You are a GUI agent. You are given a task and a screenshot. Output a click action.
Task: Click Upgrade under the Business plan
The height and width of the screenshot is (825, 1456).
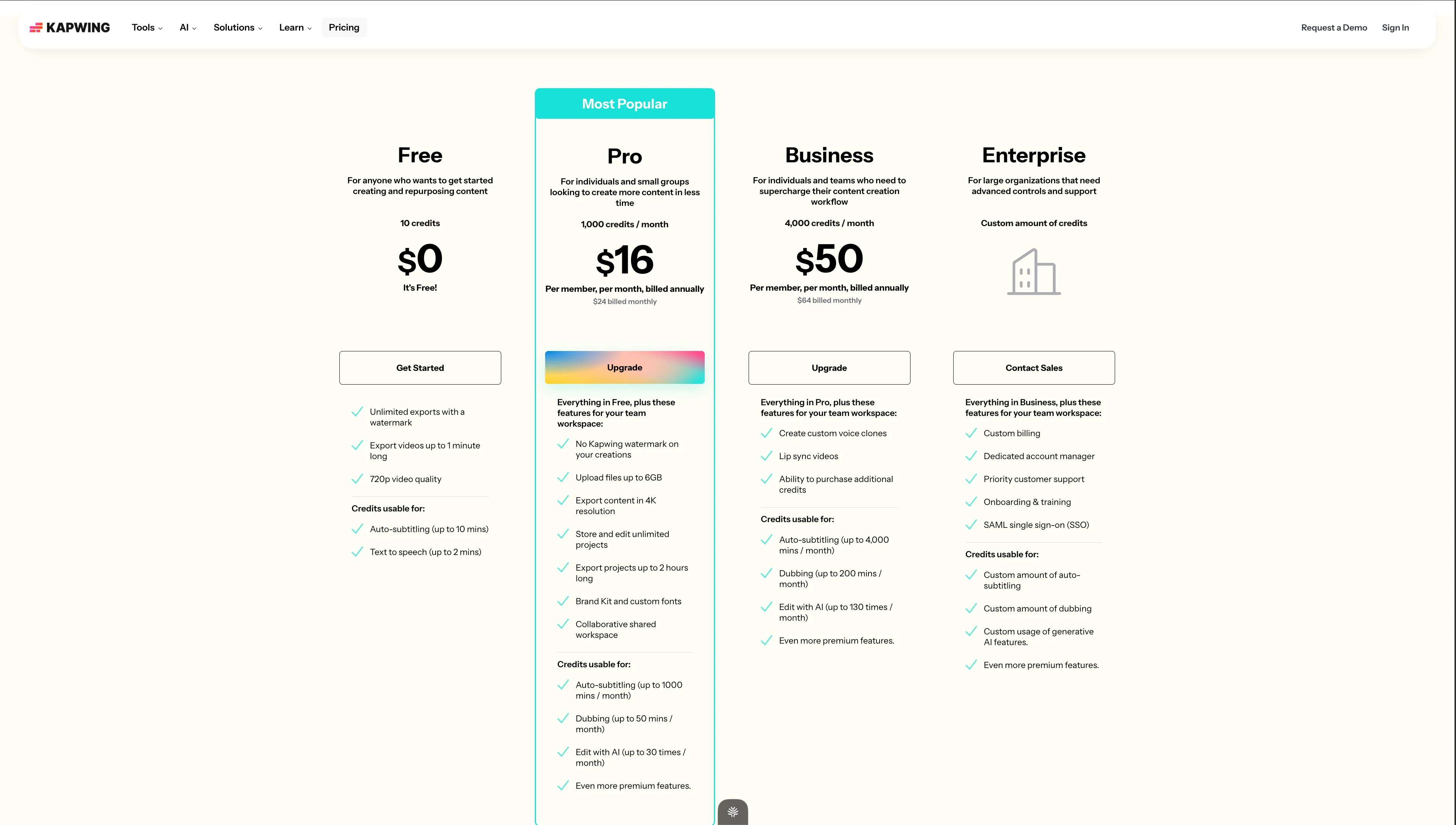tap(829, 367)
